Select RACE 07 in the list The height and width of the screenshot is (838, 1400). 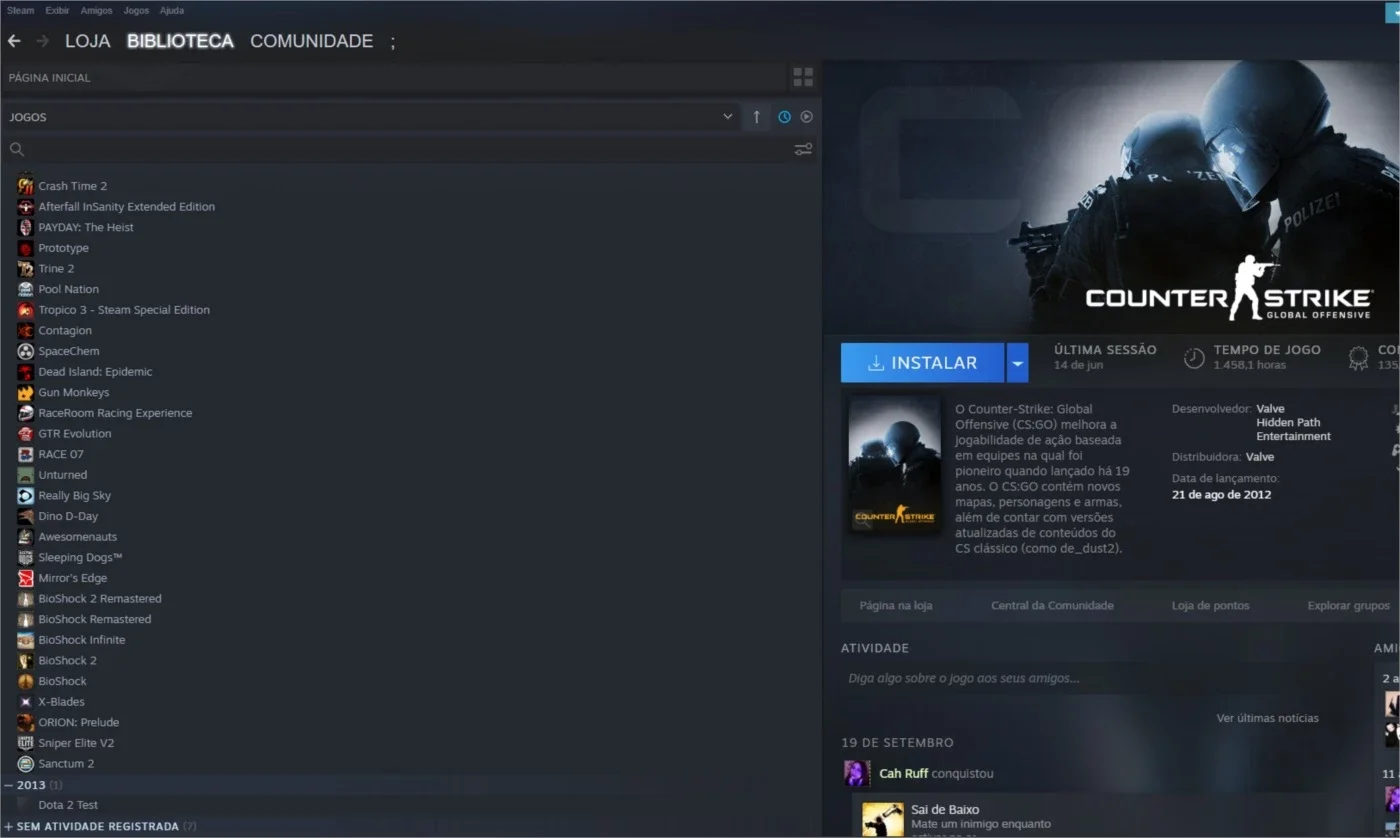pyautogui.click(x=61, y=454)
